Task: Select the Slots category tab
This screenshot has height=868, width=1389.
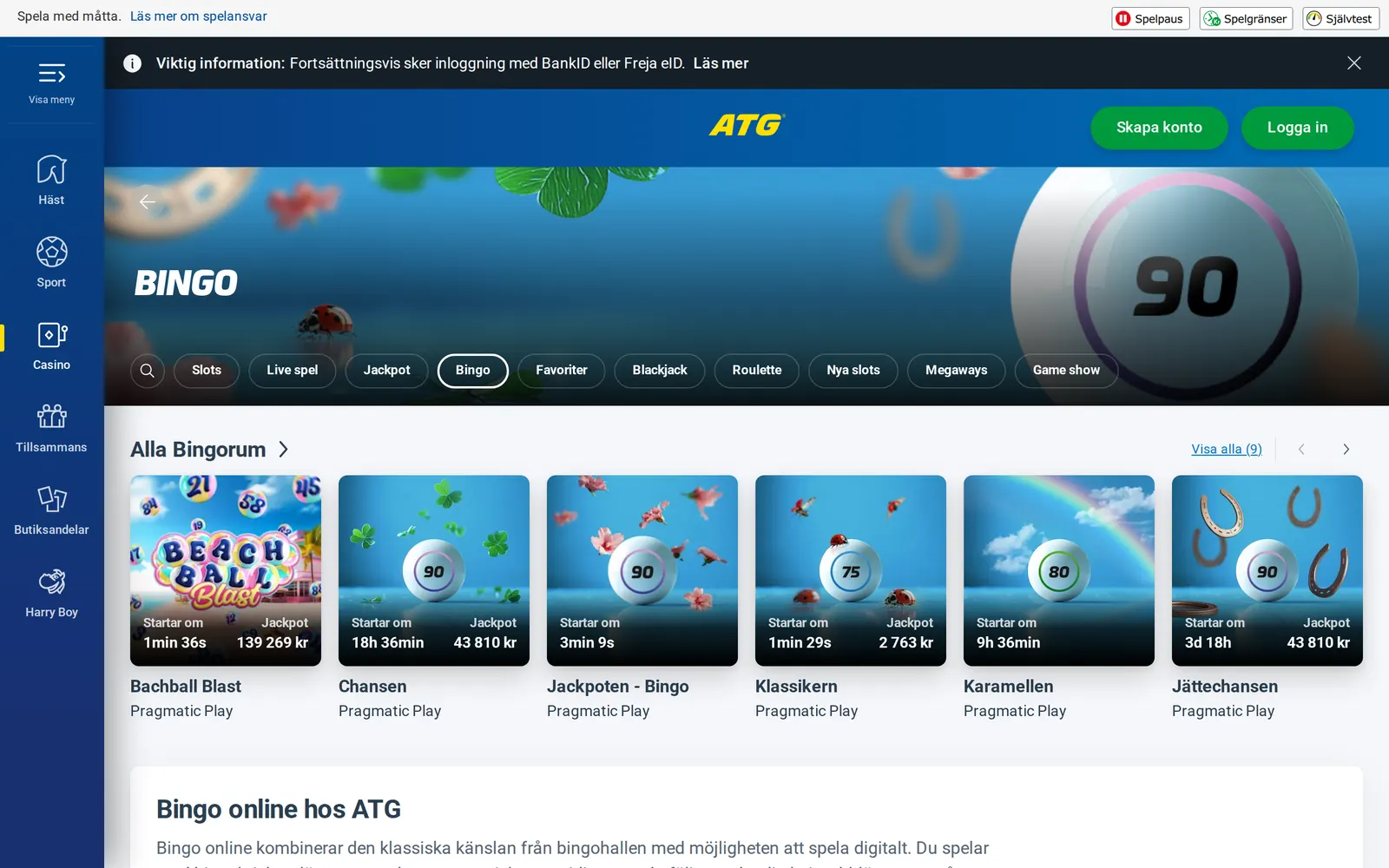Action: tap(207, 371)
